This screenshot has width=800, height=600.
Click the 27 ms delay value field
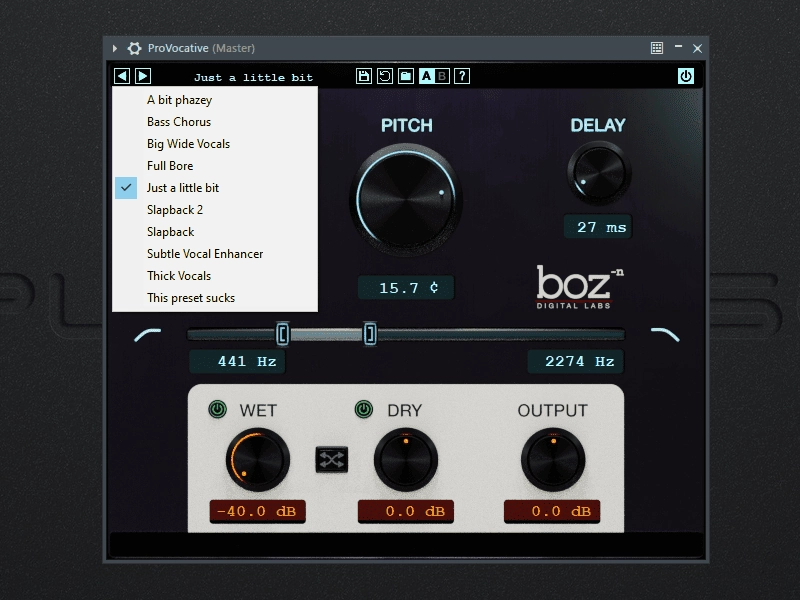tap(598, 227)
